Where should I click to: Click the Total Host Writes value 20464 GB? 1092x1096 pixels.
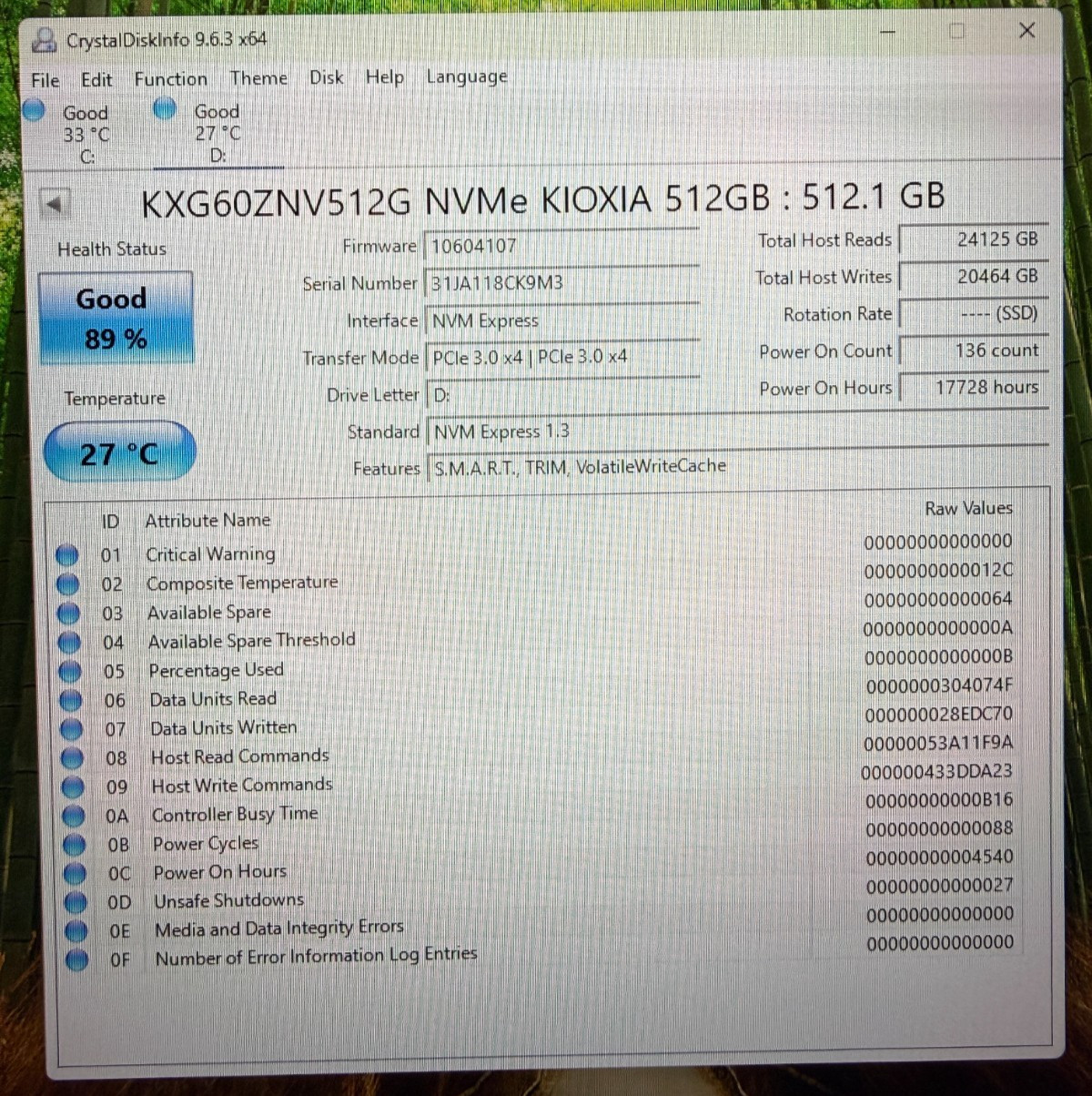[x=973, y=277]
